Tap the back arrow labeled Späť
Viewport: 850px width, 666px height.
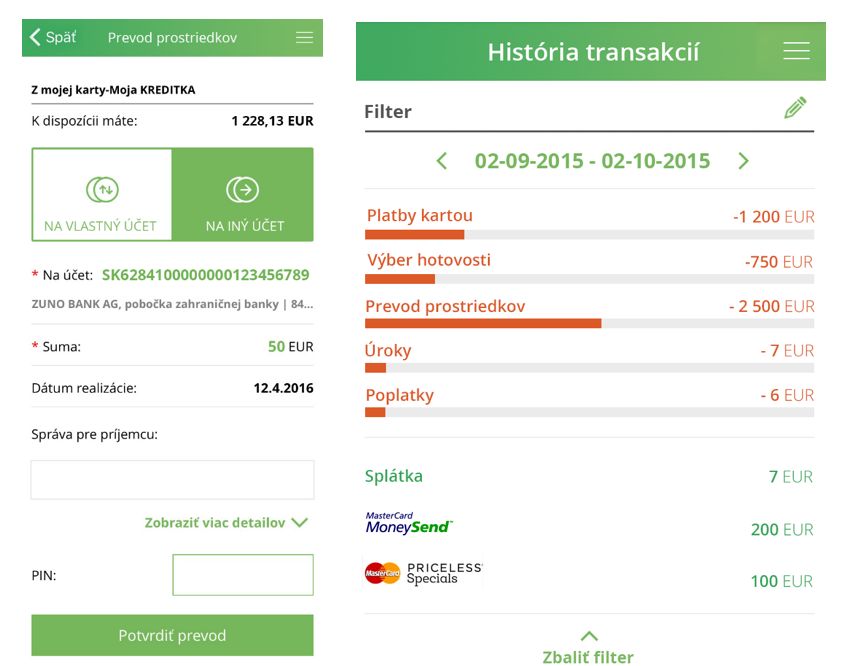52,37
